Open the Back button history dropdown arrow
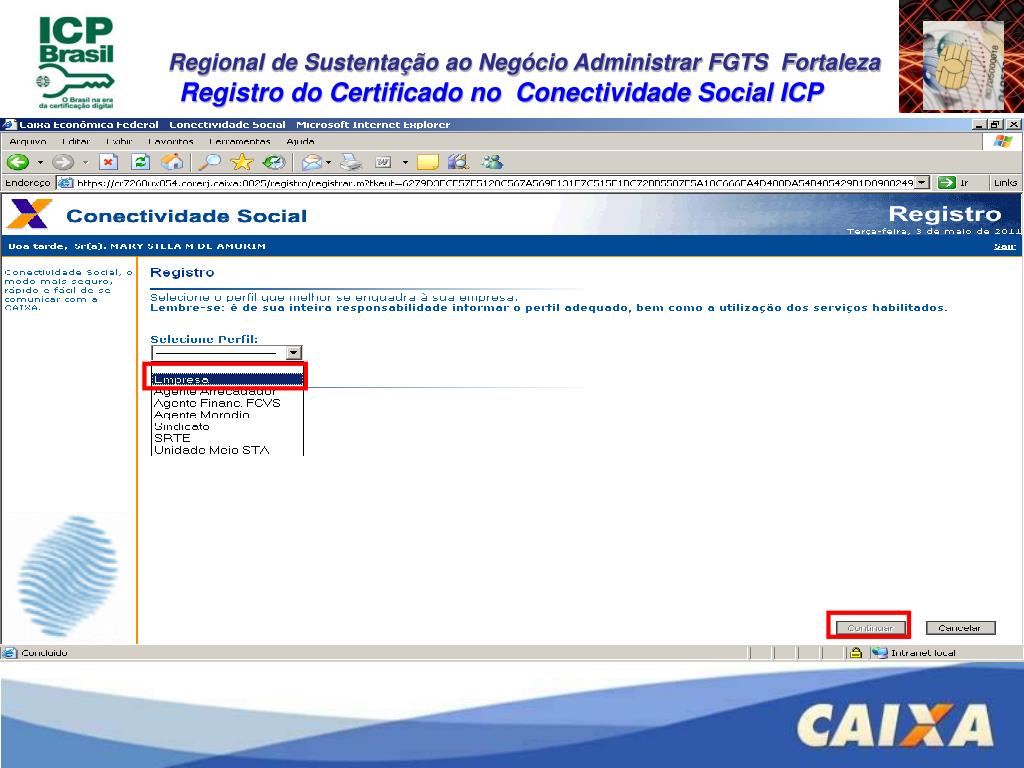Screen dimensions: 1024x768 40,163
